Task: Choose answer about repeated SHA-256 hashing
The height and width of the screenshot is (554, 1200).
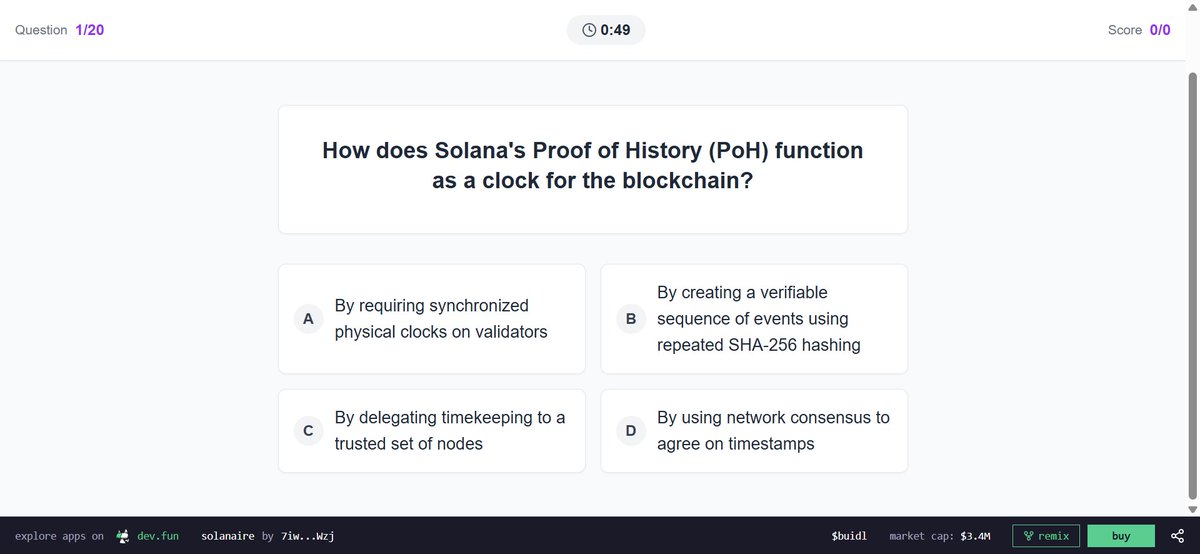Action: tap(754, 319)
